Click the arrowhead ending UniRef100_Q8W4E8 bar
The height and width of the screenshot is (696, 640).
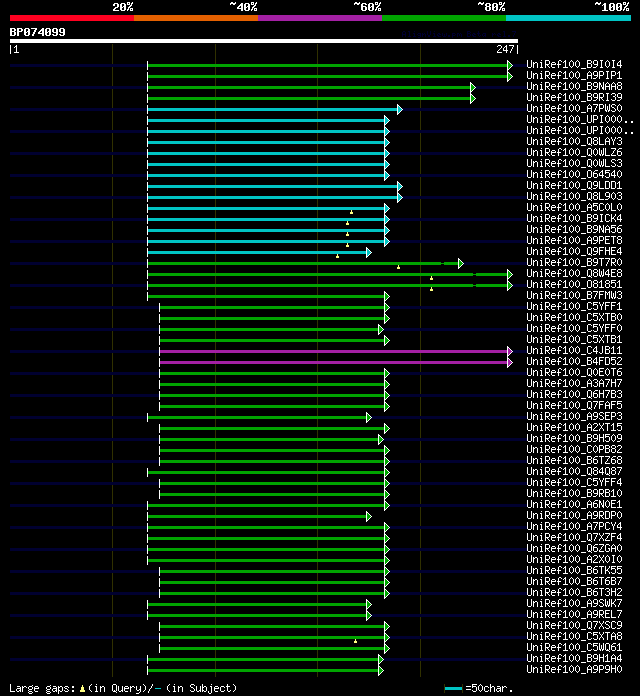point(510,274)
